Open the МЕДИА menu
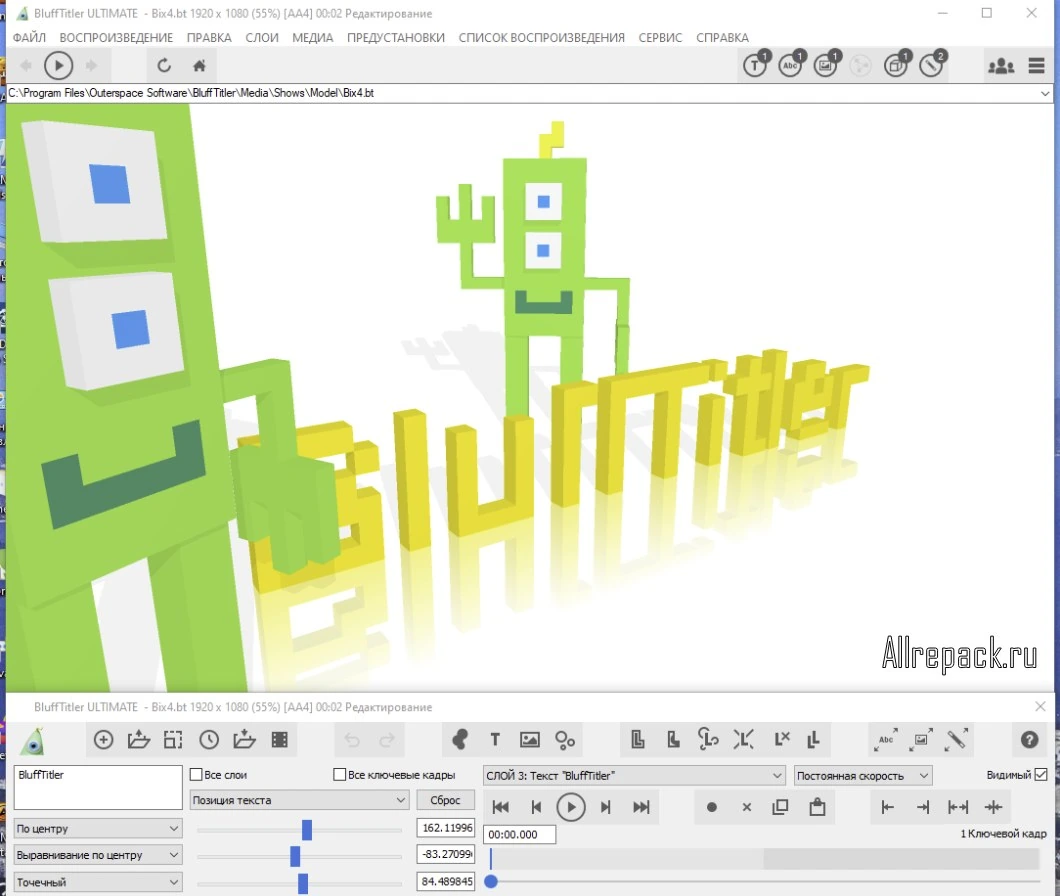 click(x=312, y=37)
